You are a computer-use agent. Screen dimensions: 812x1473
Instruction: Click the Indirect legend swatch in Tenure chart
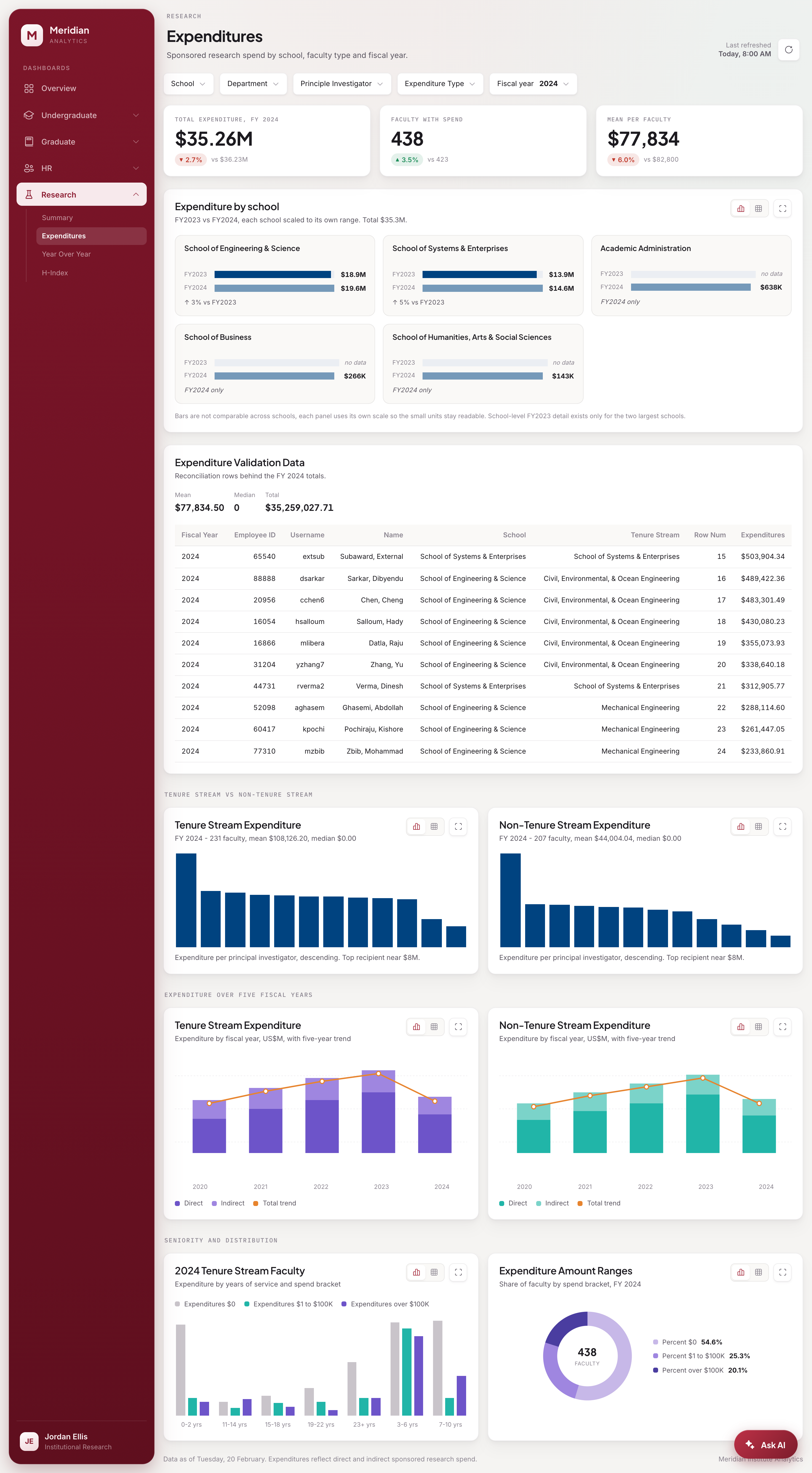(x=214, y=1203)
